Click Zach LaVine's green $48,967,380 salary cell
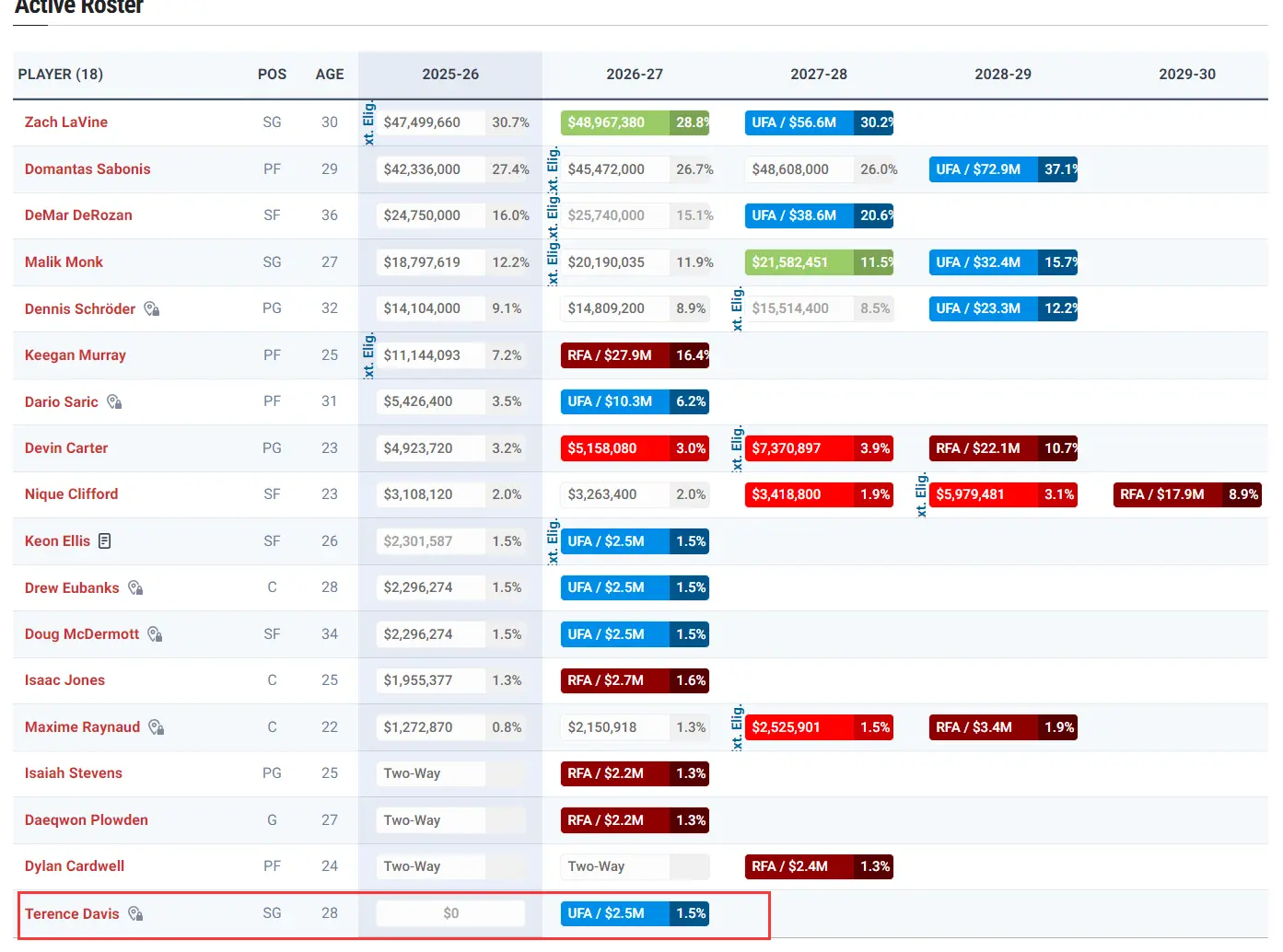This screenshot has width=1283, height=952. coord(607,122)
